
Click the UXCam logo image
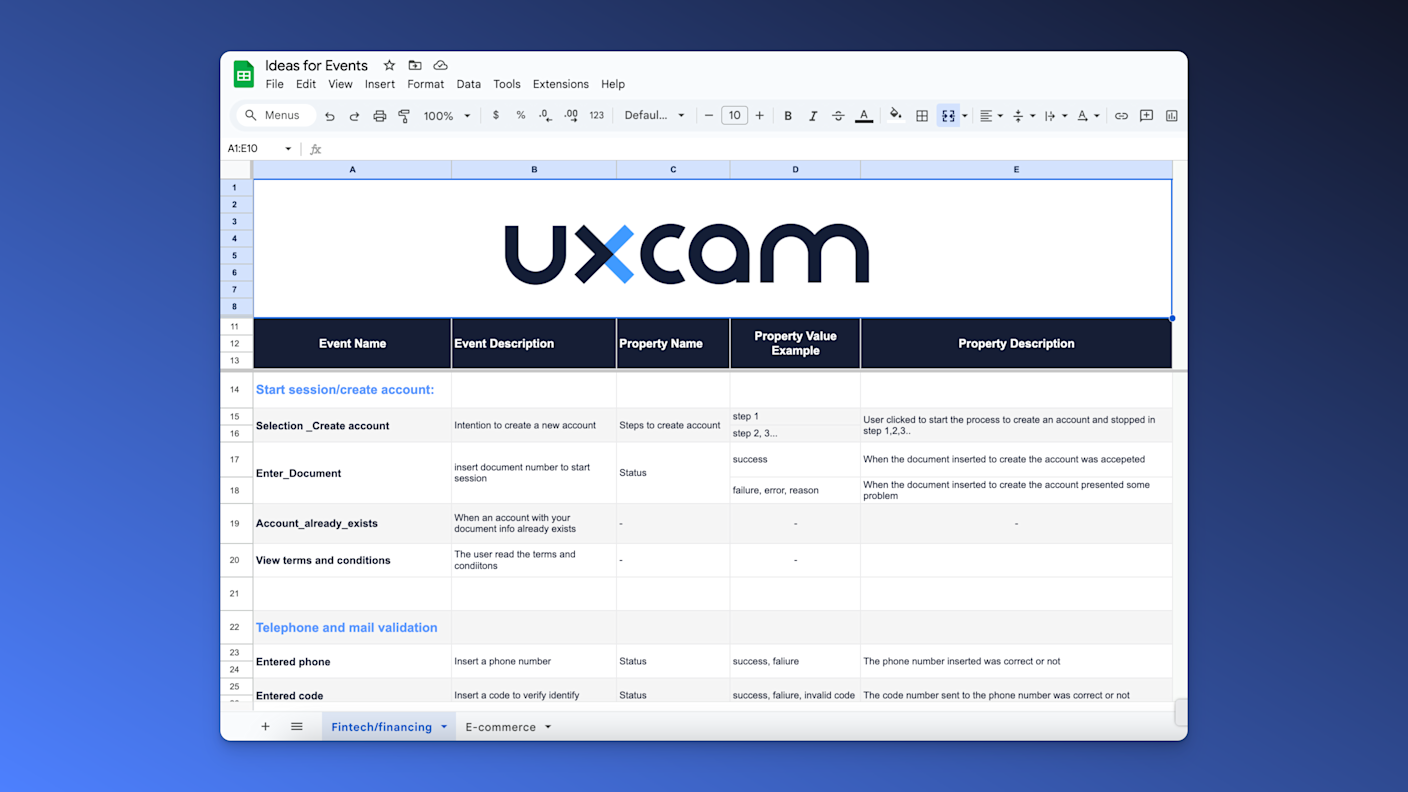tap(687, 254)
